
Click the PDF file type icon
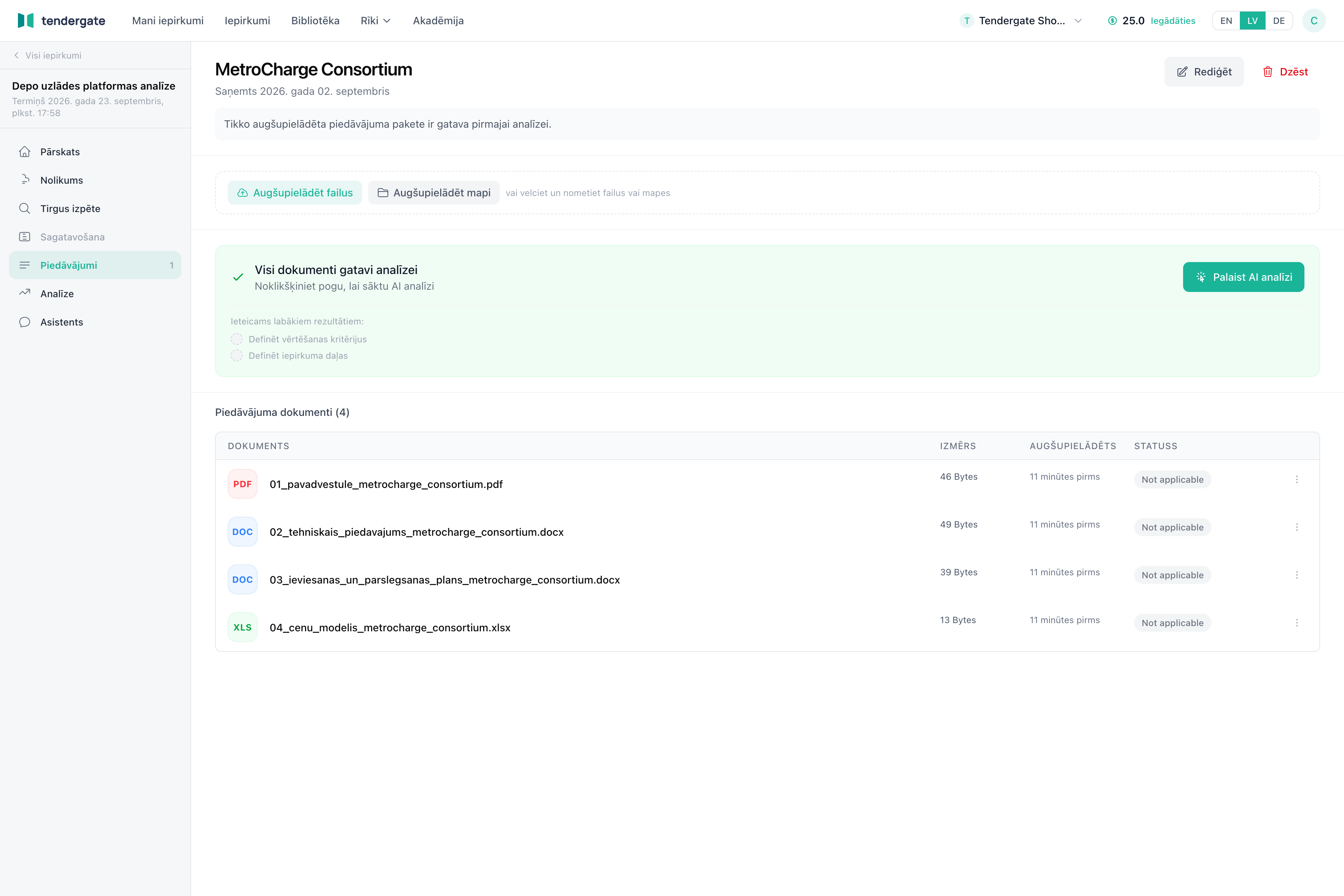242,484
